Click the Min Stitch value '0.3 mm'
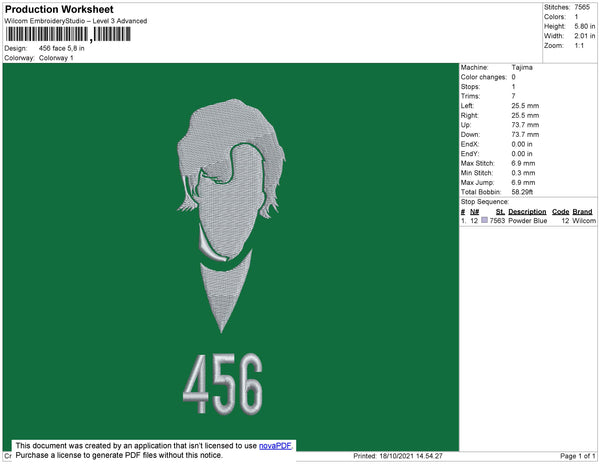Image resolution: width=600 pixels, height=464 pixels. [523, 173]
